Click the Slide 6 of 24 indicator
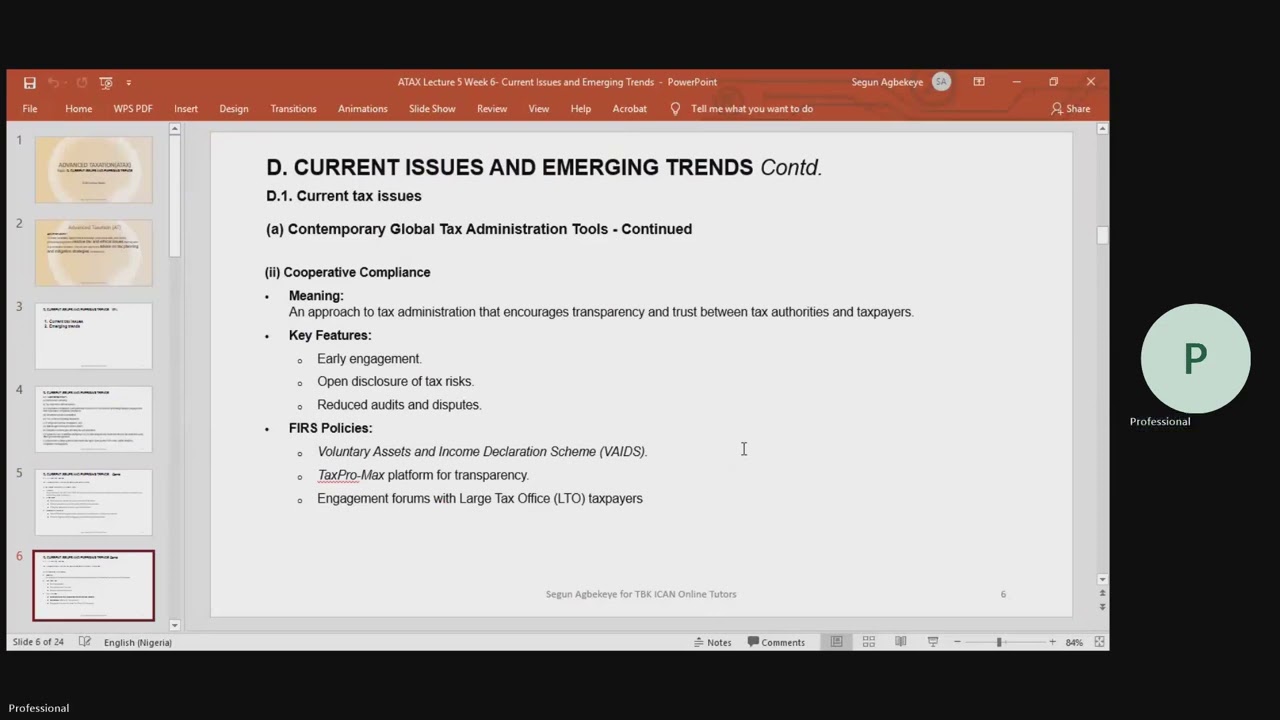The height and width of the screenshot is (720, 1280). coord(38,642)
